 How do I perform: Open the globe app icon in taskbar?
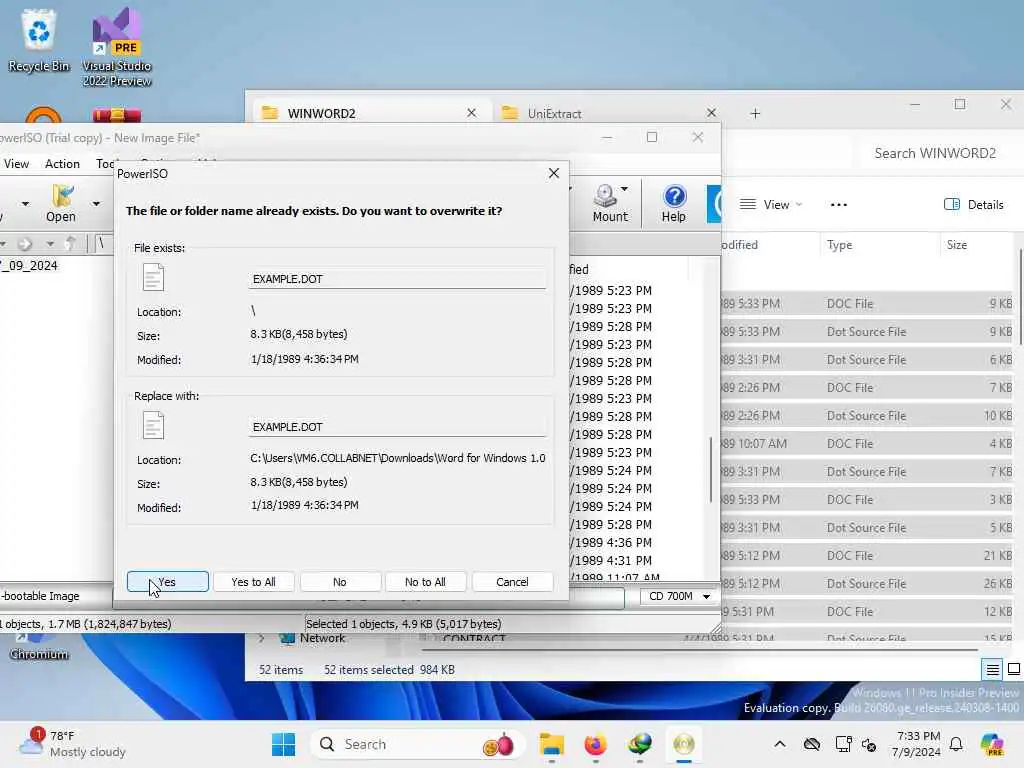pos(639,744)
